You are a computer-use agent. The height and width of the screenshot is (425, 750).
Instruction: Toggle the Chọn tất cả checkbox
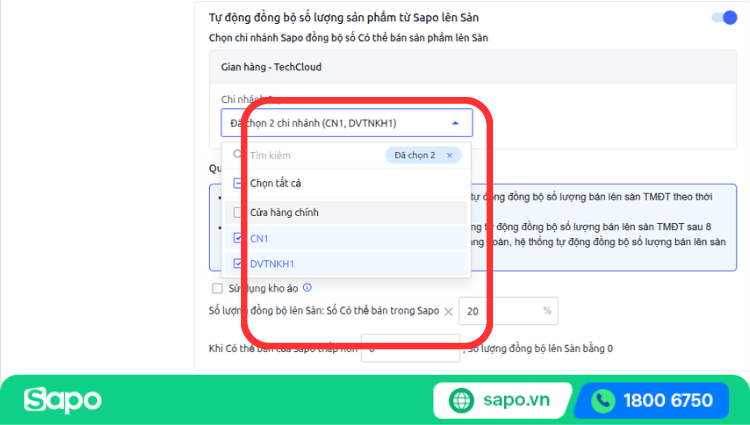238,183
